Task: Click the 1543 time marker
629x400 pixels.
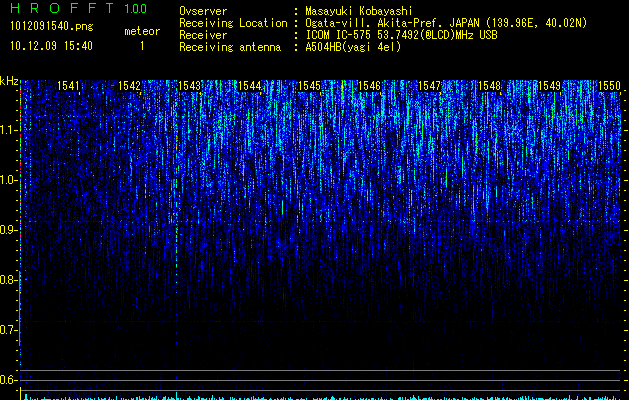Action: click(x=189, y=86)
